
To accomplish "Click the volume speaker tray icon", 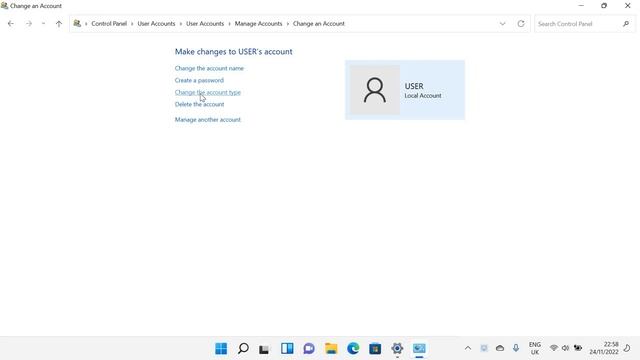I will pos(565,348).
